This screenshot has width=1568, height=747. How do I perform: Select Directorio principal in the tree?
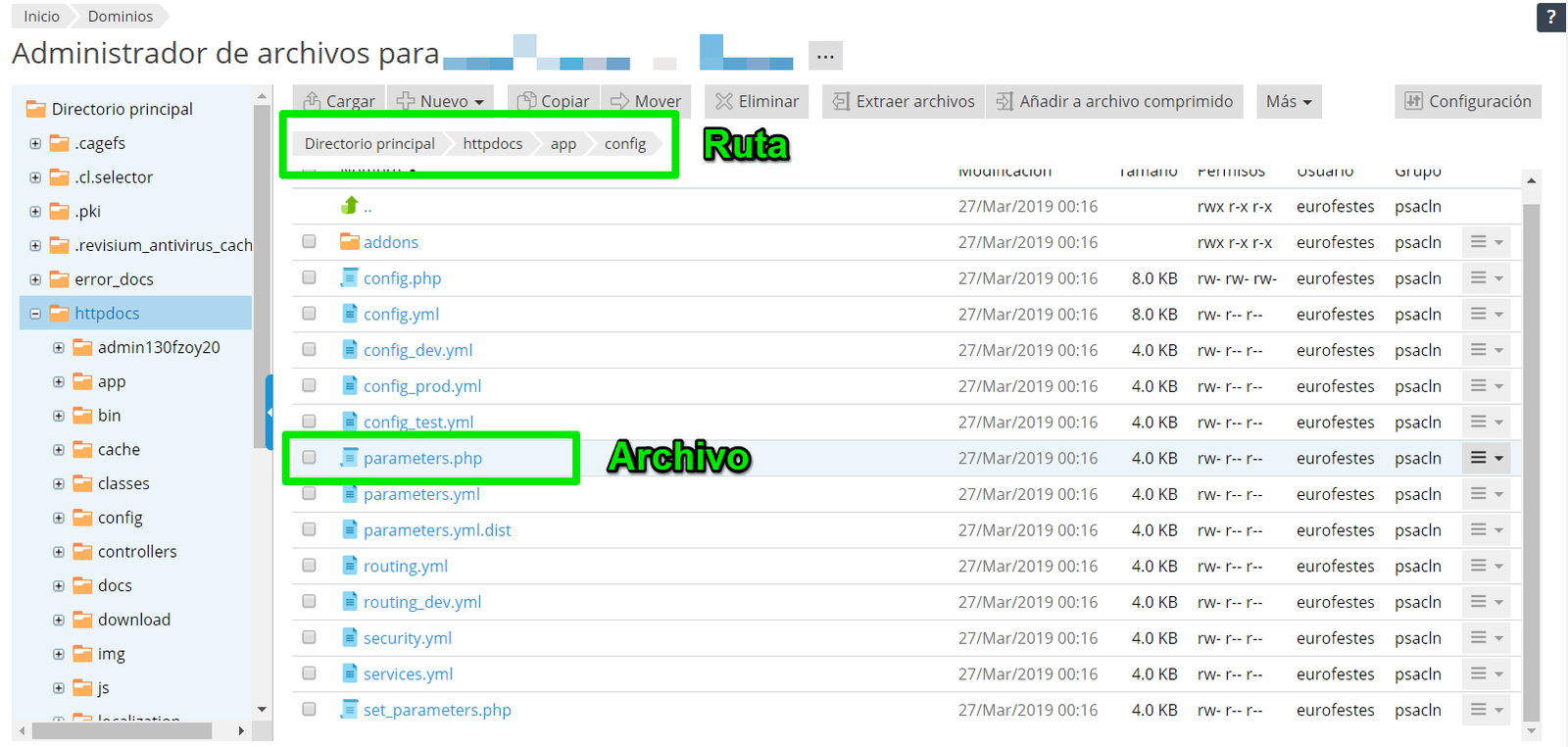(122, 109)
